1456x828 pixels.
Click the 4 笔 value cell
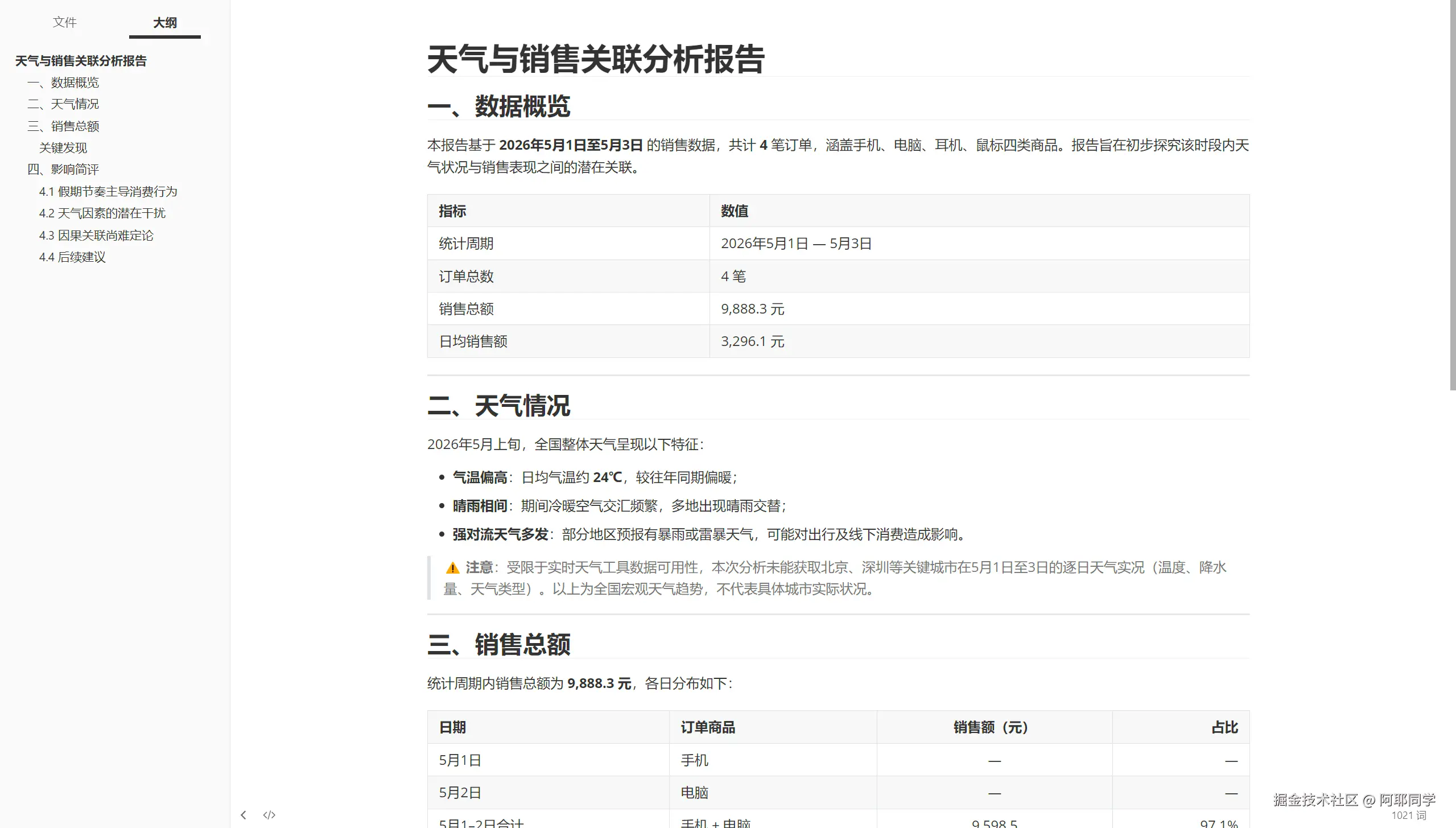(x=979, y=277)
